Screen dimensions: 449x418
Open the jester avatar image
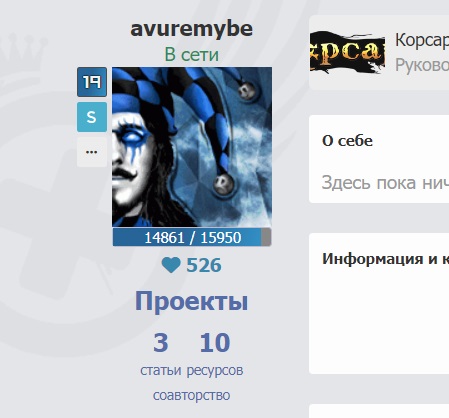point(192,147)
